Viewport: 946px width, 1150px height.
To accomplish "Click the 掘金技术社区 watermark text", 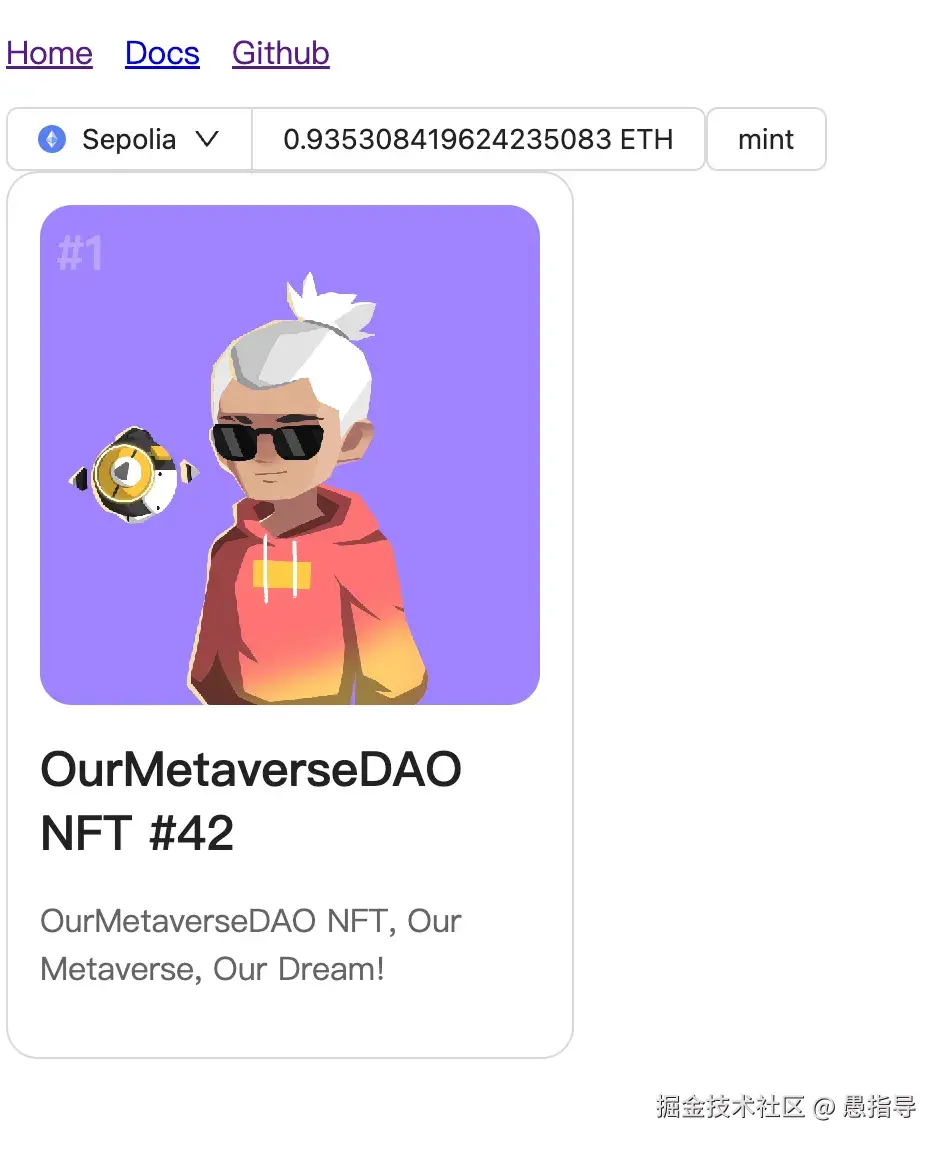I will 730,1106.
